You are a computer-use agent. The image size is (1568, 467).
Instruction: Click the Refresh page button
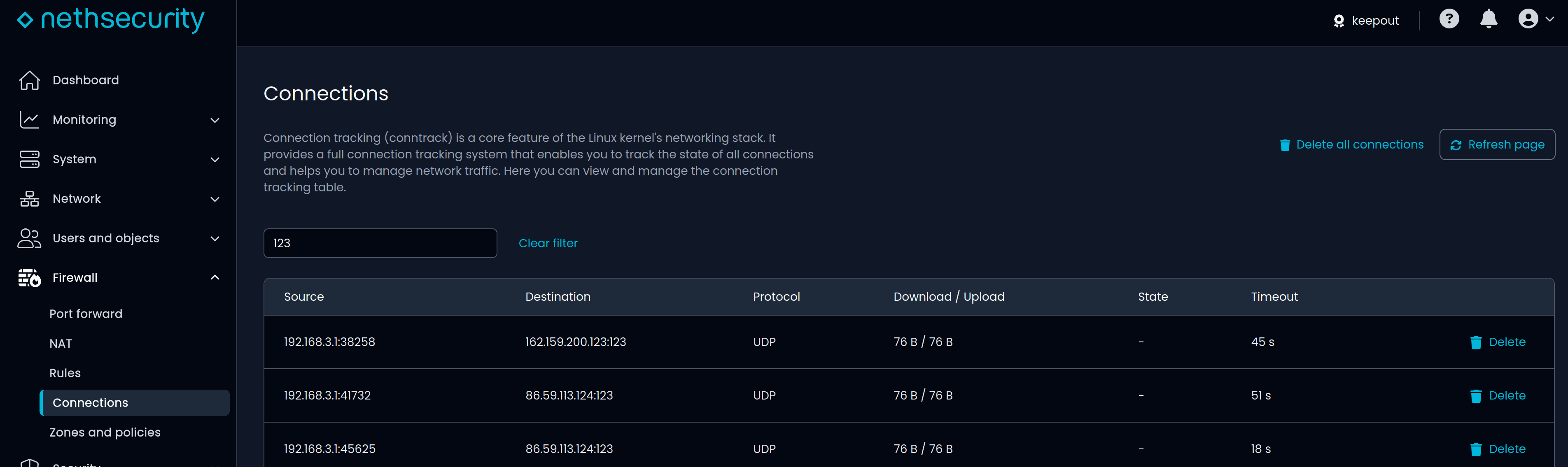click(x=1497, y=145)
